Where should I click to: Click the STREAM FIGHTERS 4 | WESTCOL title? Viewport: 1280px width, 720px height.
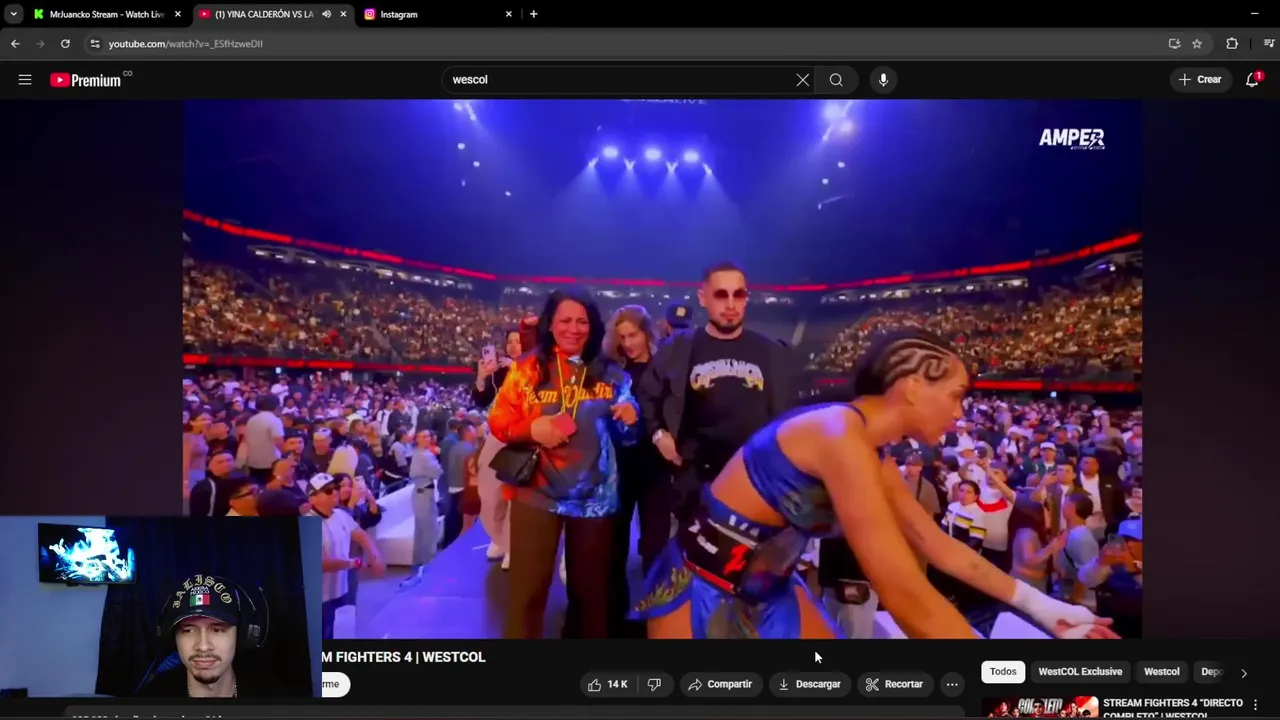(404, 657)
